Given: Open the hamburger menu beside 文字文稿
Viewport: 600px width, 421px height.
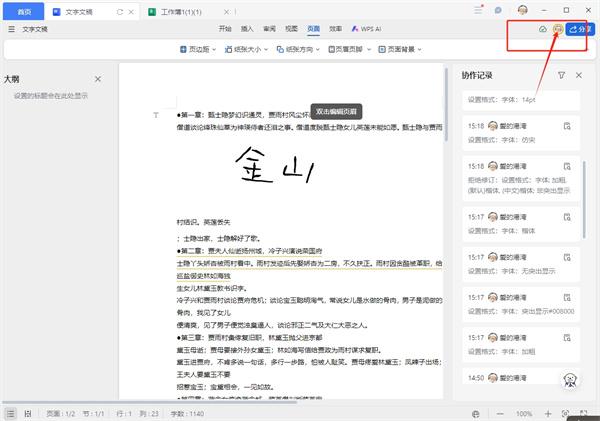Looking at the screenshot, I should point(10,30).
